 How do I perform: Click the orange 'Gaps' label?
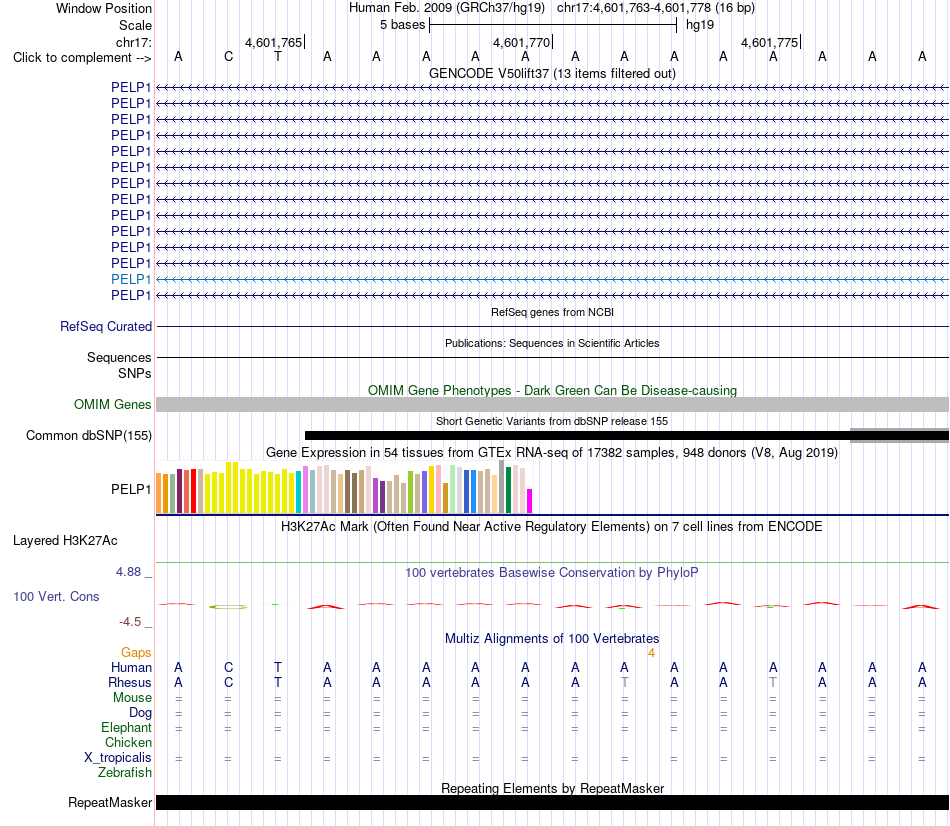(136, 652)
